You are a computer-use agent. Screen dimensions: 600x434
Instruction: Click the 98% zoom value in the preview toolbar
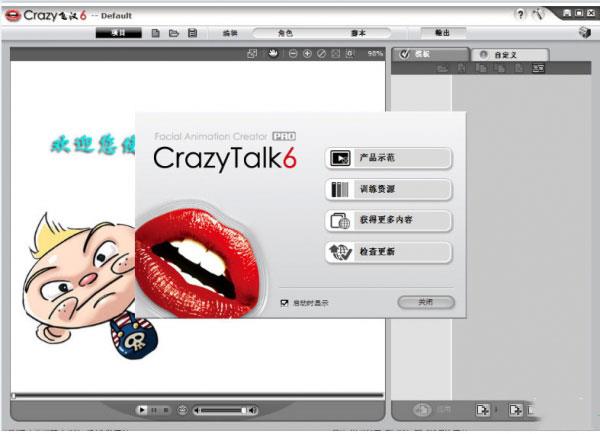tap(375, 54)
